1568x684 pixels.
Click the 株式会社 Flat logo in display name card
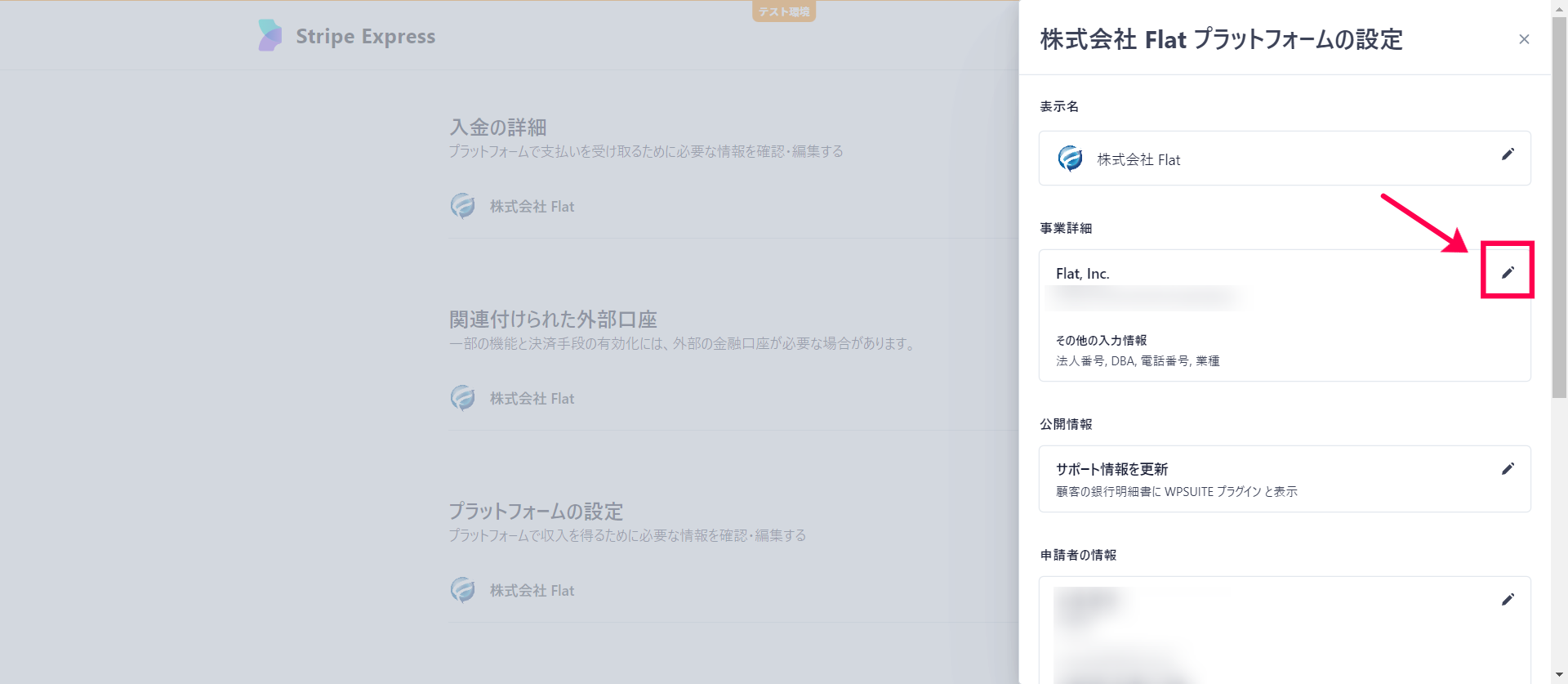point(1070,159)
